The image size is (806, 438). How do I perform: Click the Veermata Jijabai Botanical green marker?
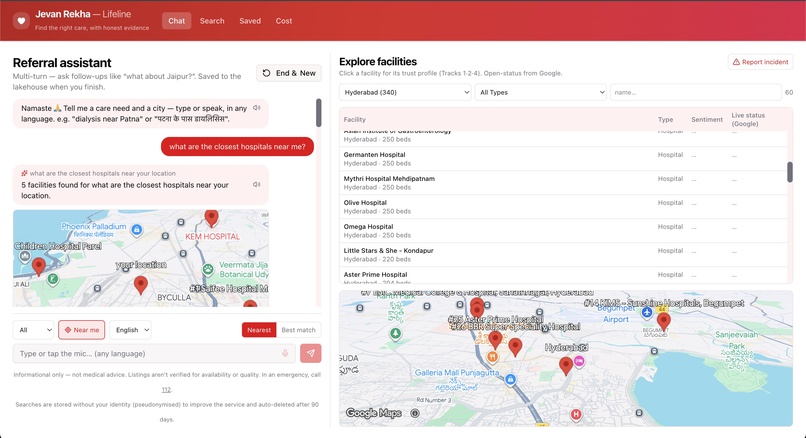pyautogui.click(x=208, y=269)
